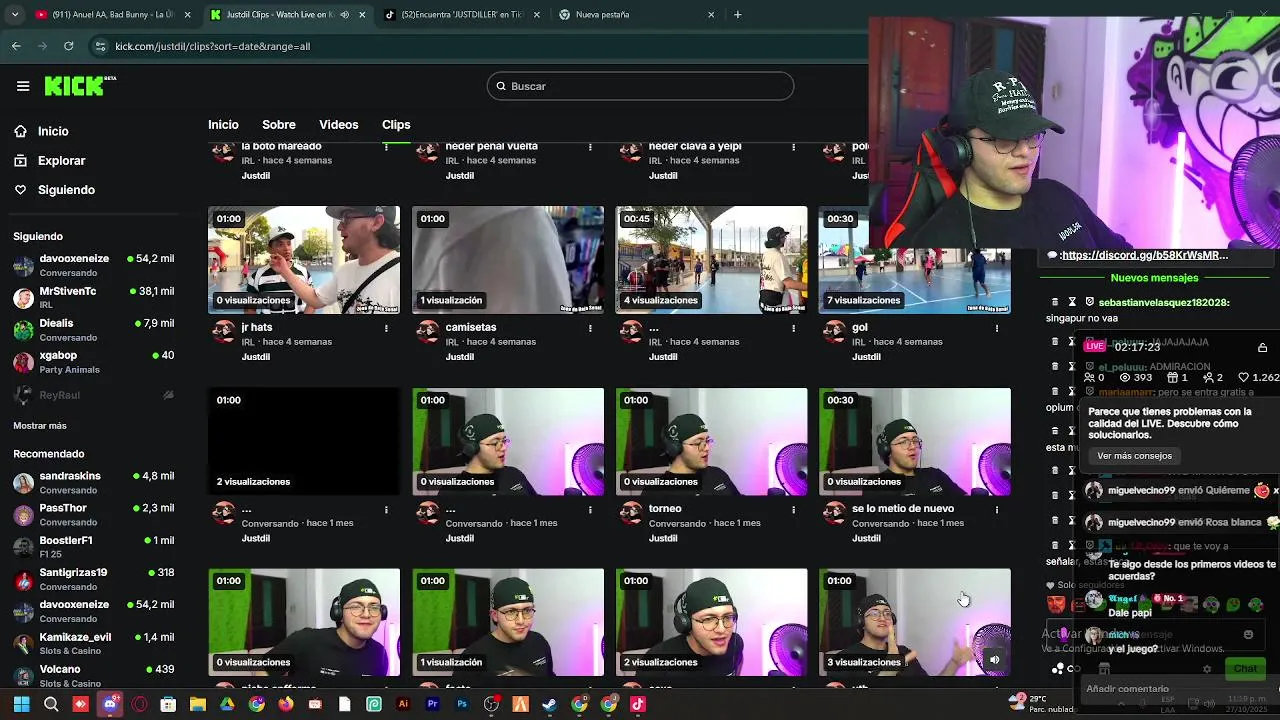Toggle volume on the hovered clip thumbnail
Screen dimensions: 1280x720
pyautogui.click(x=994, y=659)
